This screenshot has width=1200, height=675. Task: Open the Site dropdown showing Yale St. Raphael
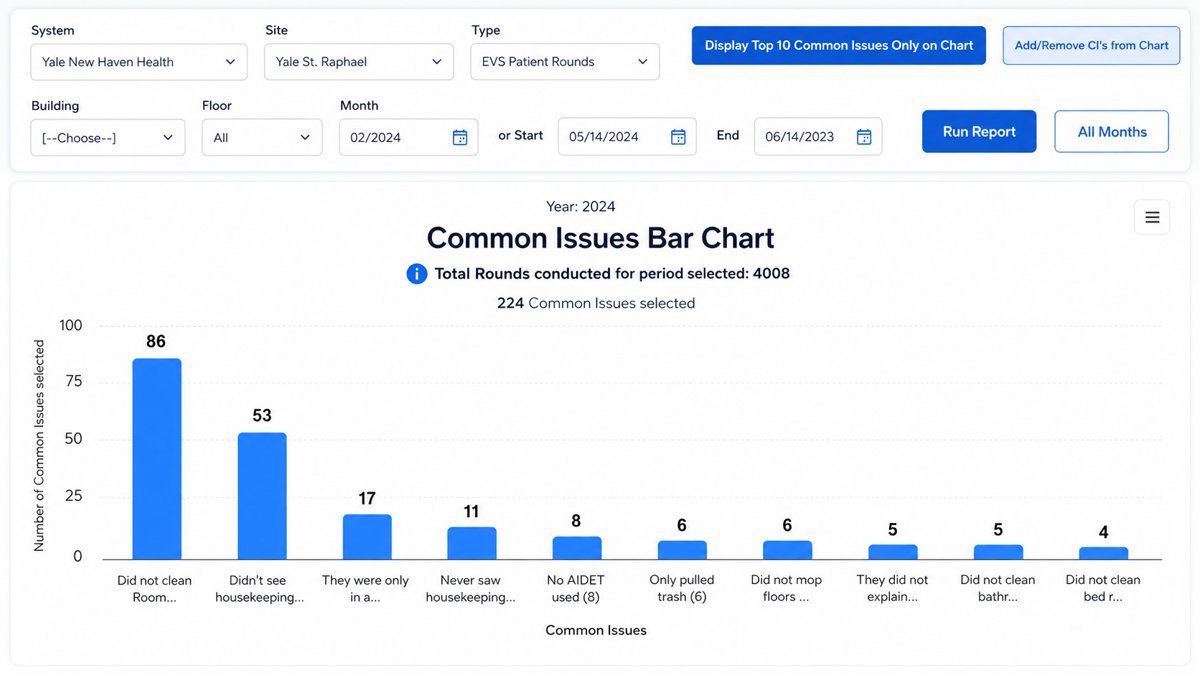pyautogui.click(x=358, y=61)
